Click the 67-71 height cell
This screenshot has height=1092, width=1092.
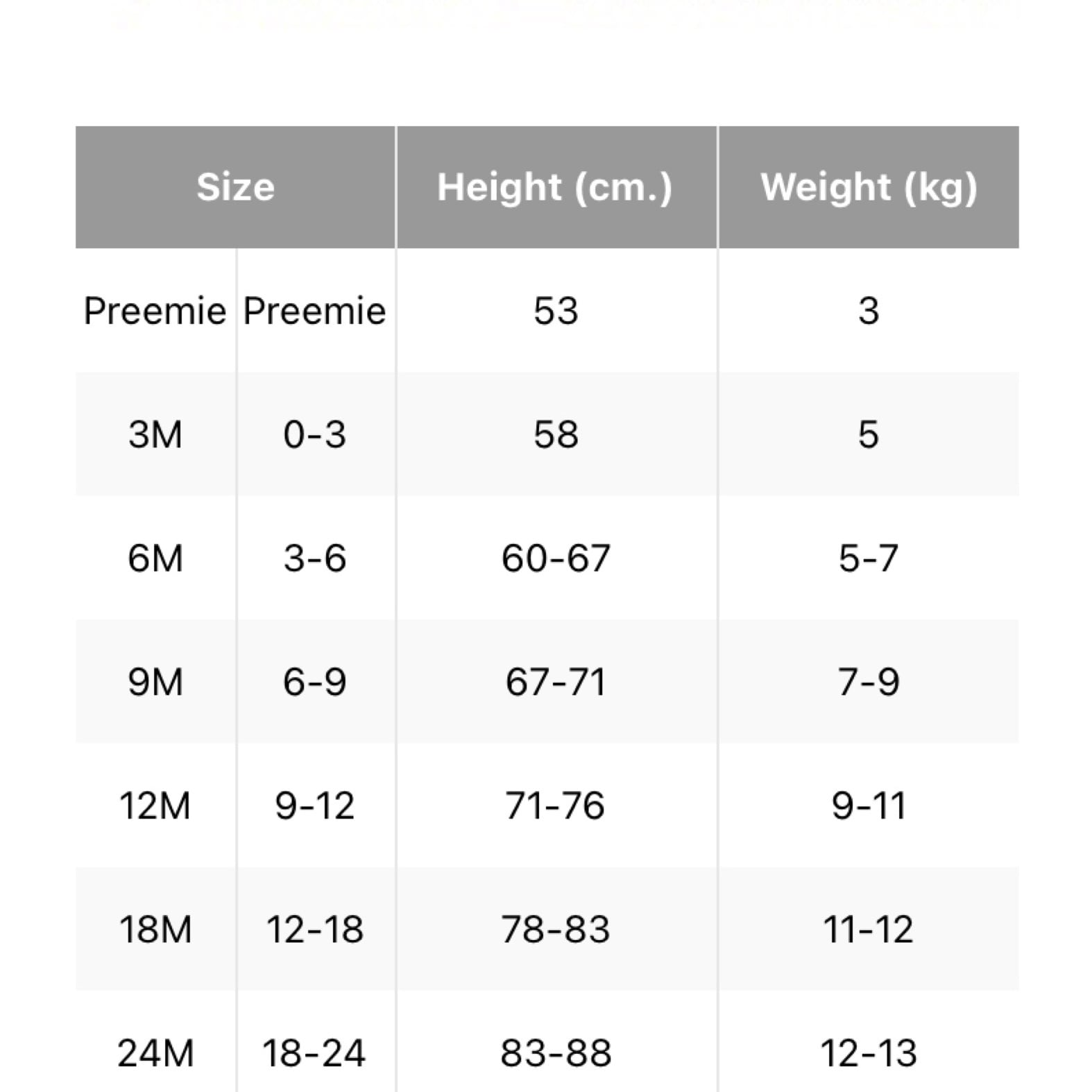click(x=556, y=682)
